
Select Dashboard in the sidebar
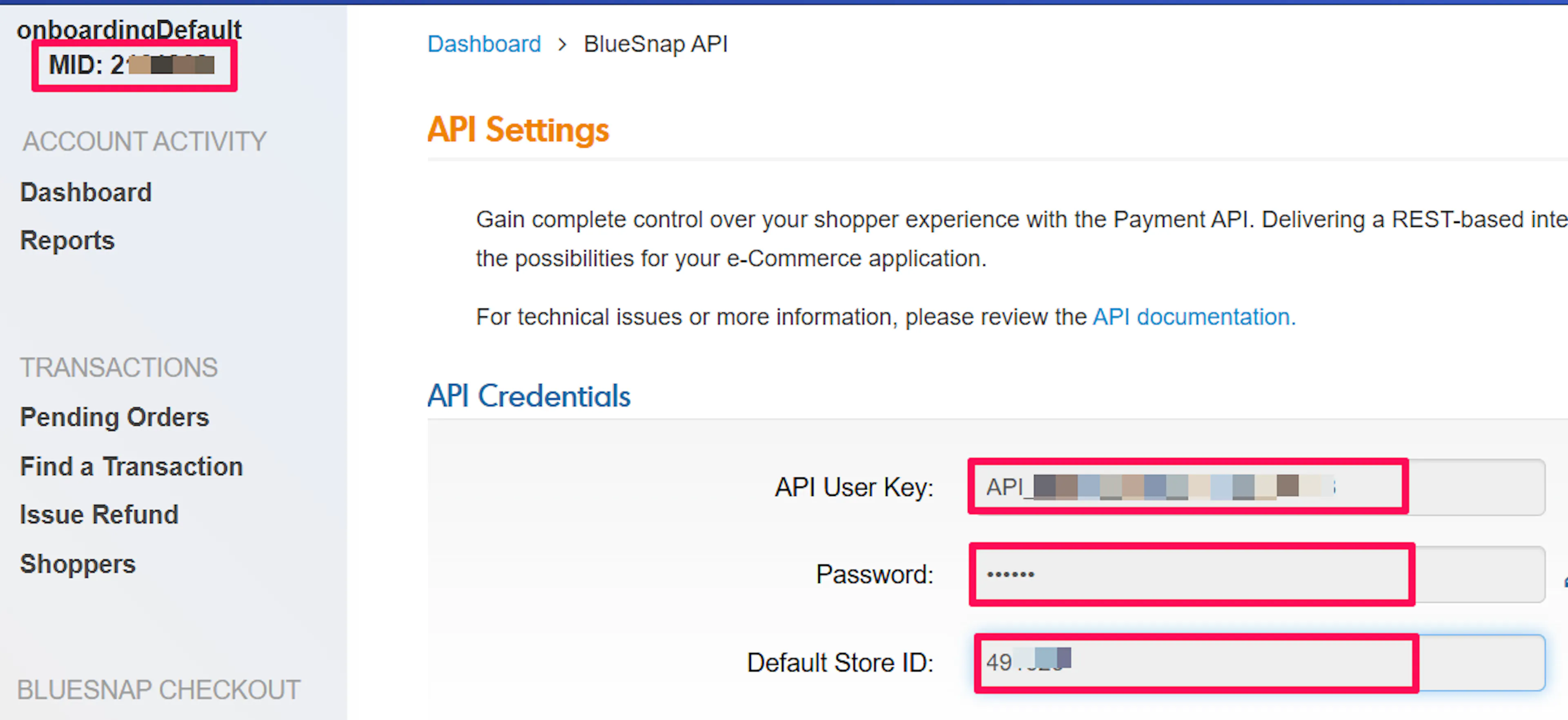[86, 192]
